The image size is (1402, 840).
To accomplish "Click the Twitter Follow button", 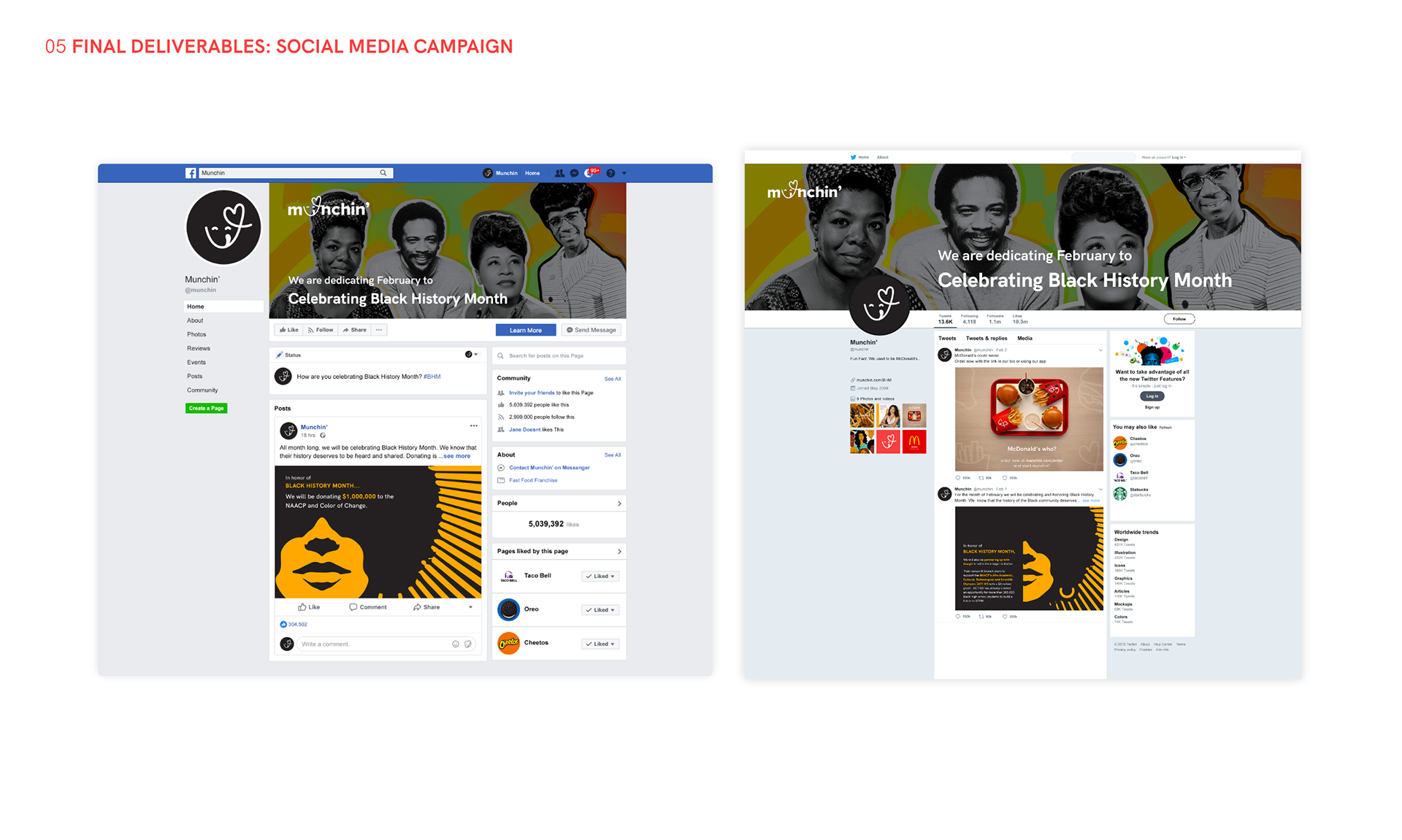I will coord(1179,319).
